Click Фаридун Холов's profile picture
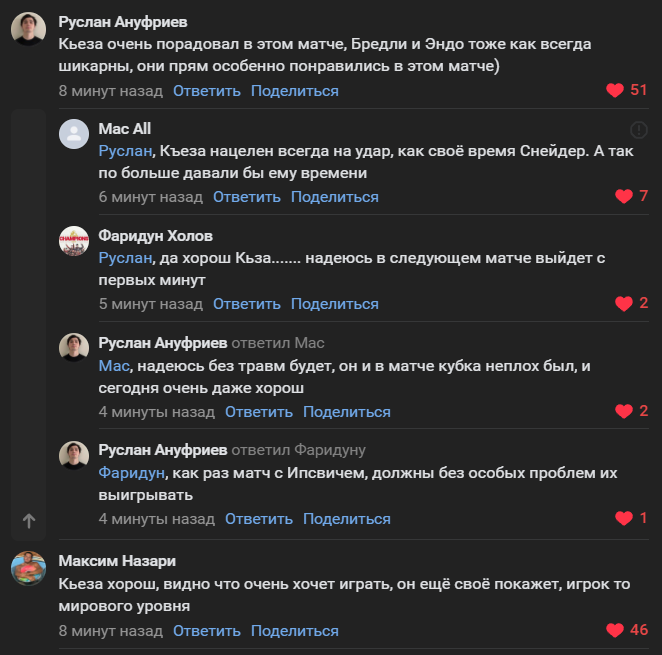 (x=74, y=241)
